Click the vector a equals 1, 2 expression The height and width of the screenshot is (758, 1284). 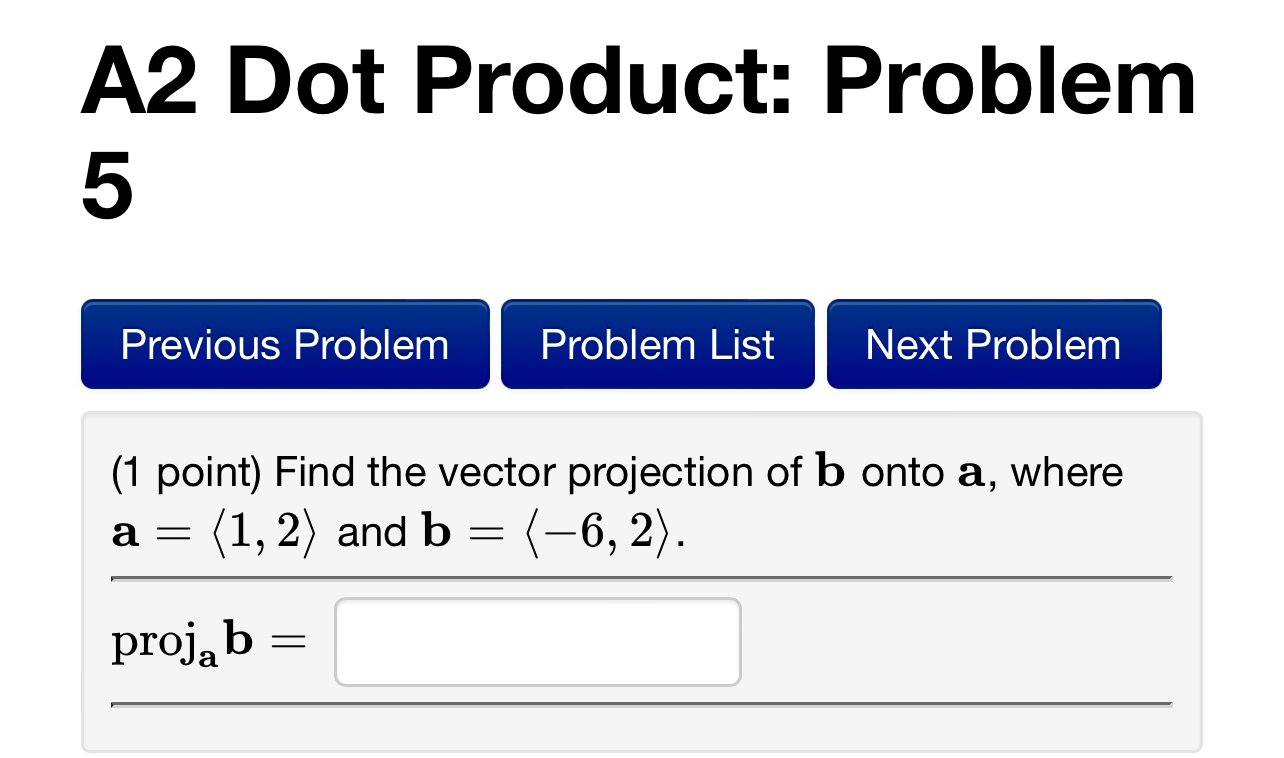(x=215, y=530)
